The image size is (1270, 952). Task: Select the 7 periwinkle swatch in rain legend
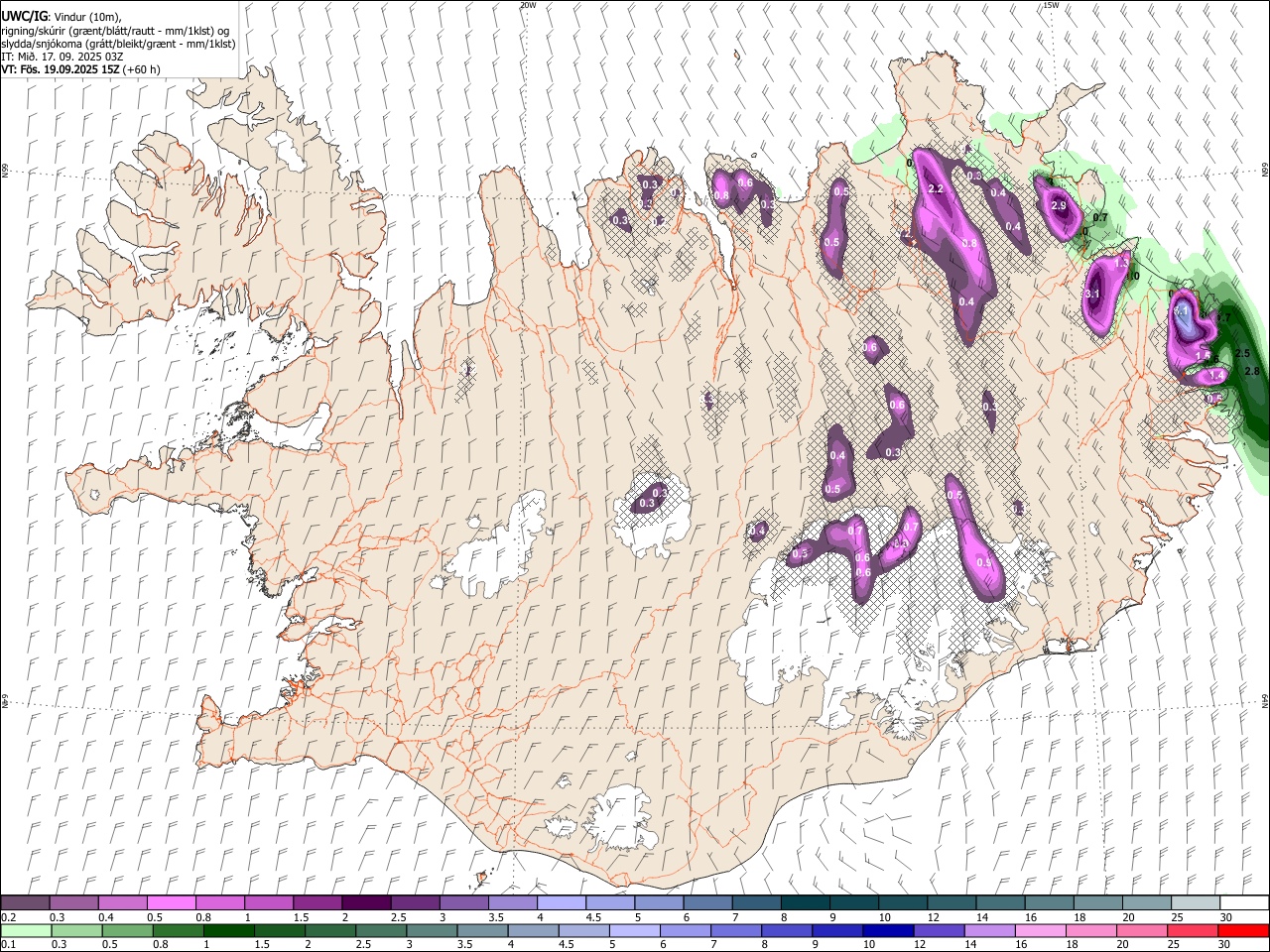tap(735, 930)
